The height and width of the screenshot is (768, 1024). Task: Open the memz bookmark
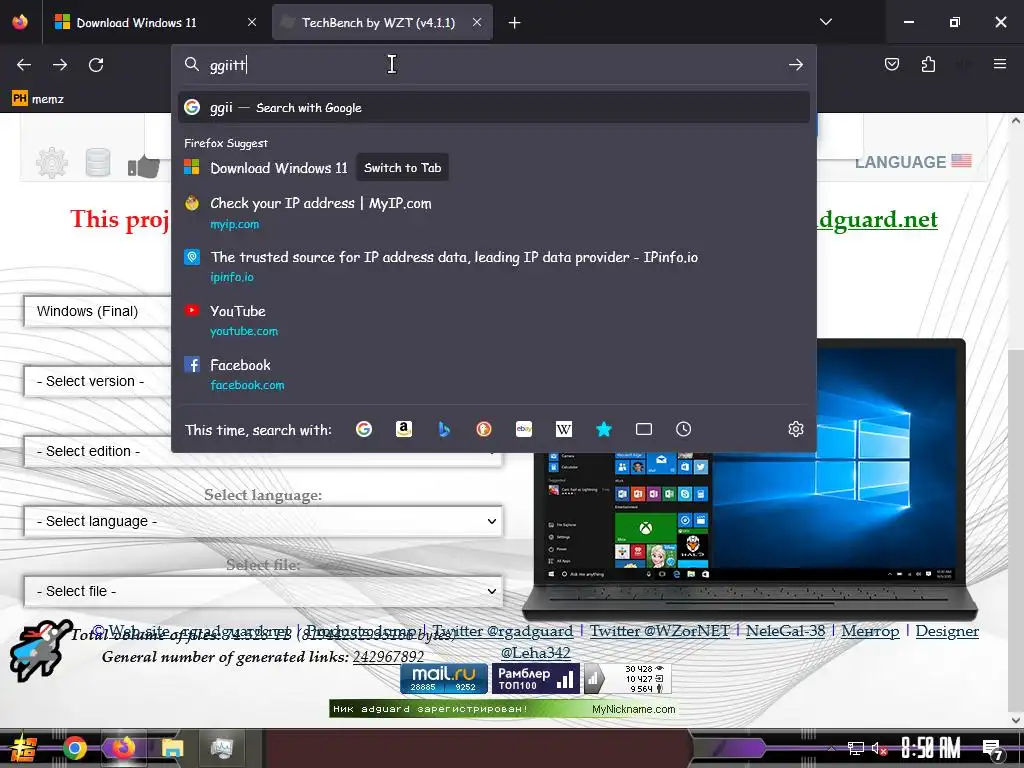(x=38, y=99)
